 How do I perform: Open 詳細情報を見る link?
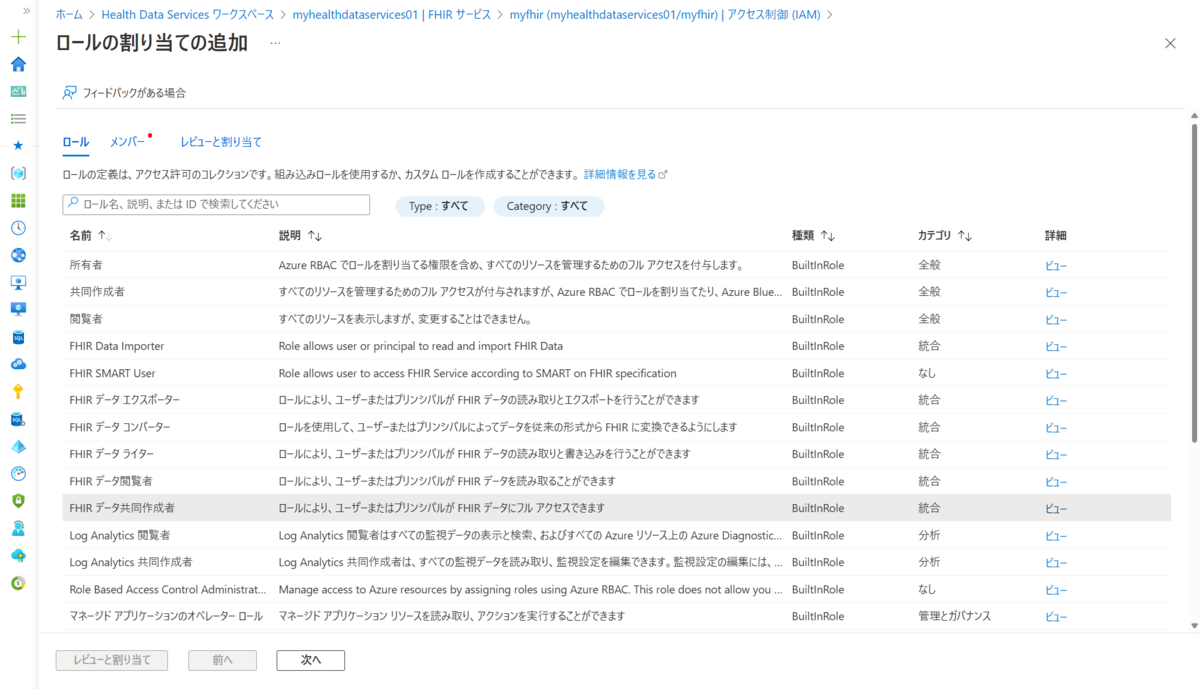(x=625, y=174)
